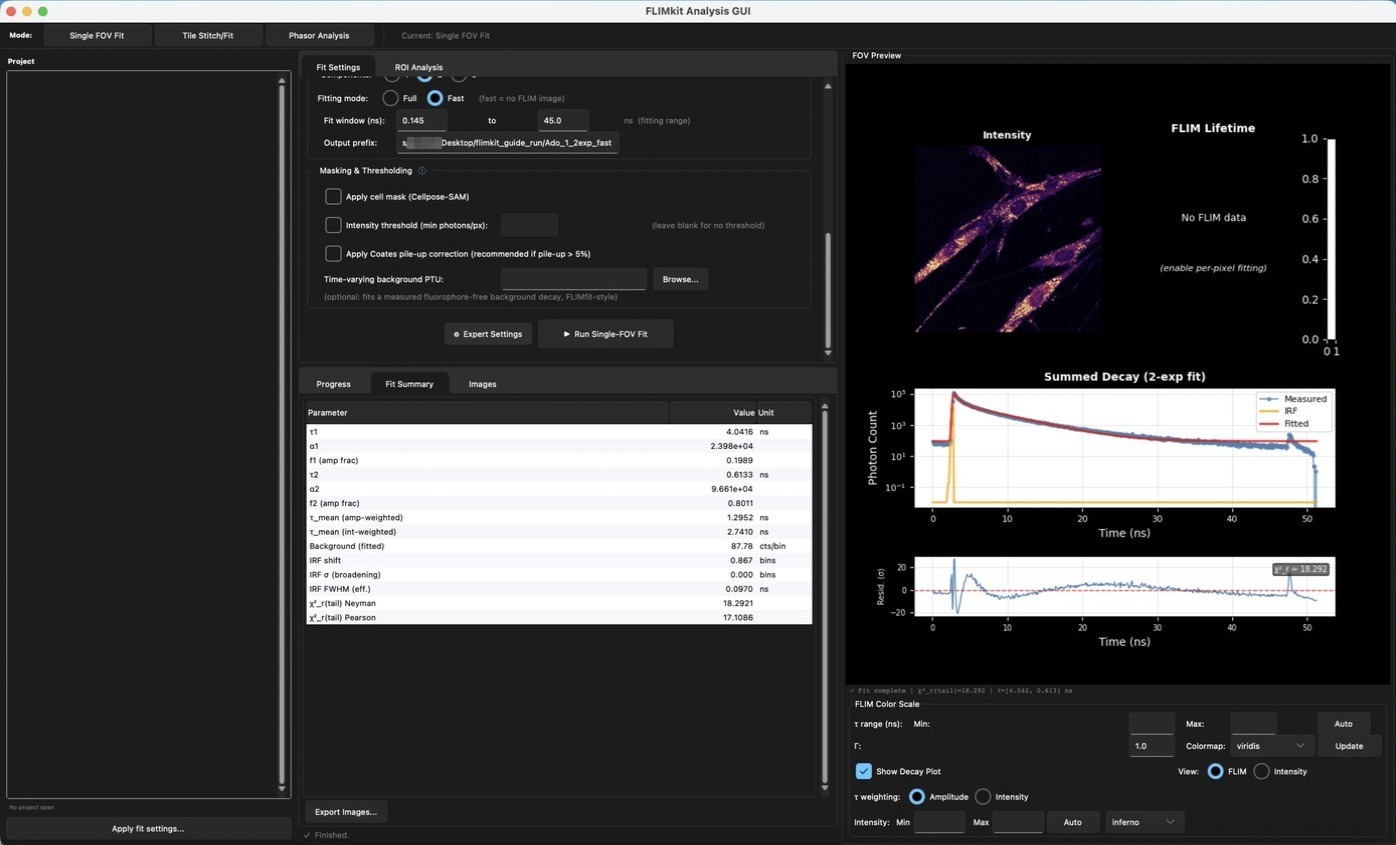Open Expert Settings
Screen dimensions: 1396x845
pyautogui.click(x=488, y=334)
